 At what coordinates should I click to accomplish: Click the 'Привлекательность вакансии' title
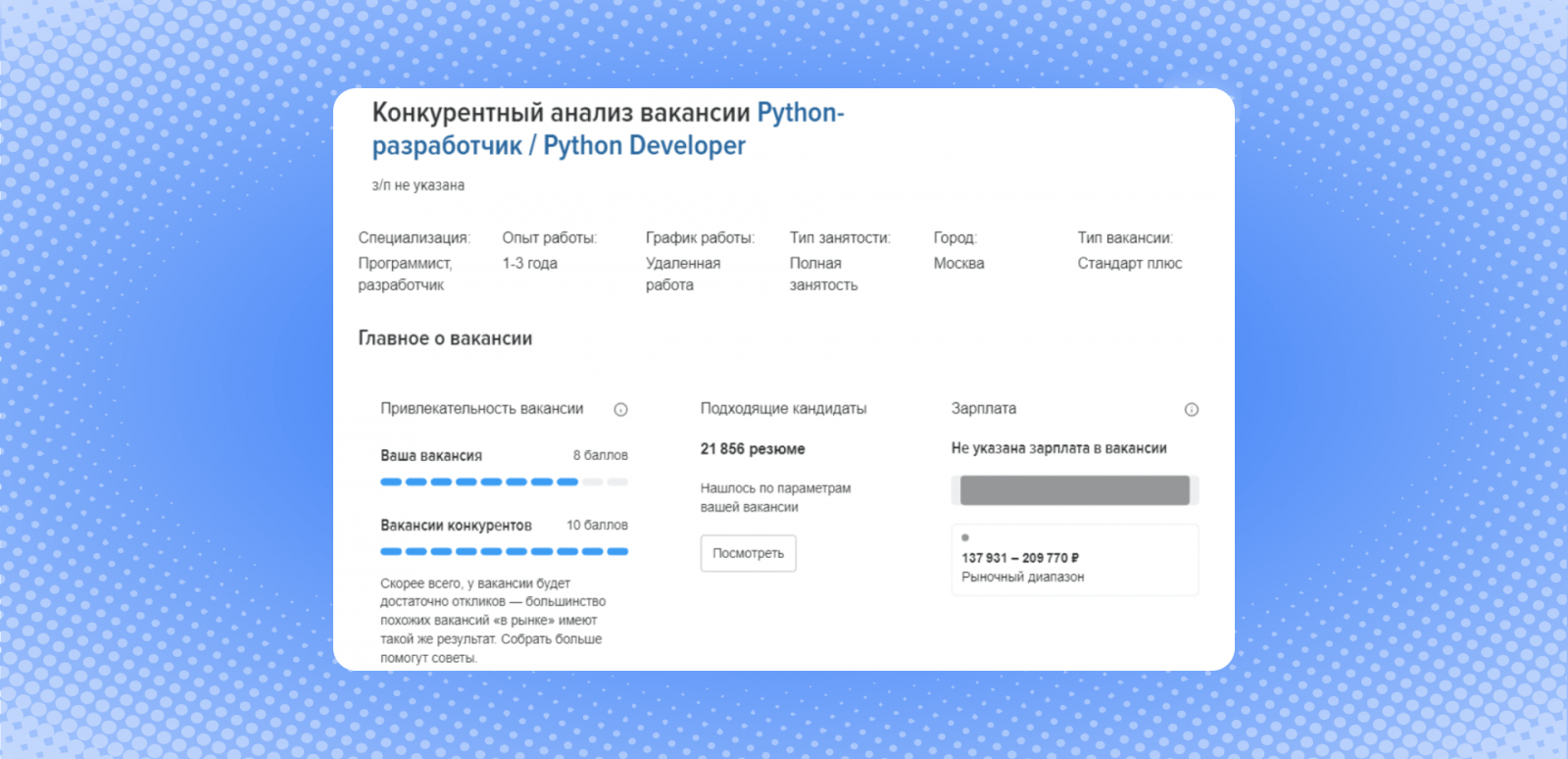coord(482,409)
